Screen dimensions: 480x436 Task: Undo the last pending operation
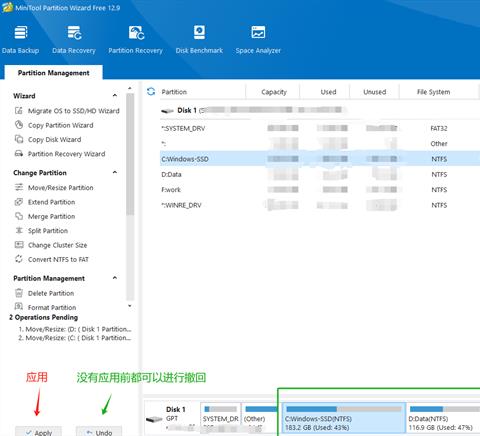(99, 432)
